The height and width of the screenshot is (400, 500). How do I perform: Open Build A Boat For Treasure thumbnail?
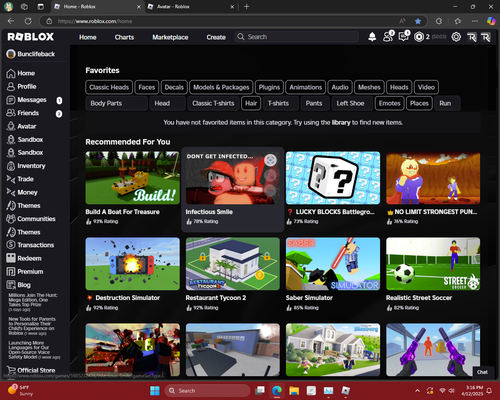pos(132,178)
